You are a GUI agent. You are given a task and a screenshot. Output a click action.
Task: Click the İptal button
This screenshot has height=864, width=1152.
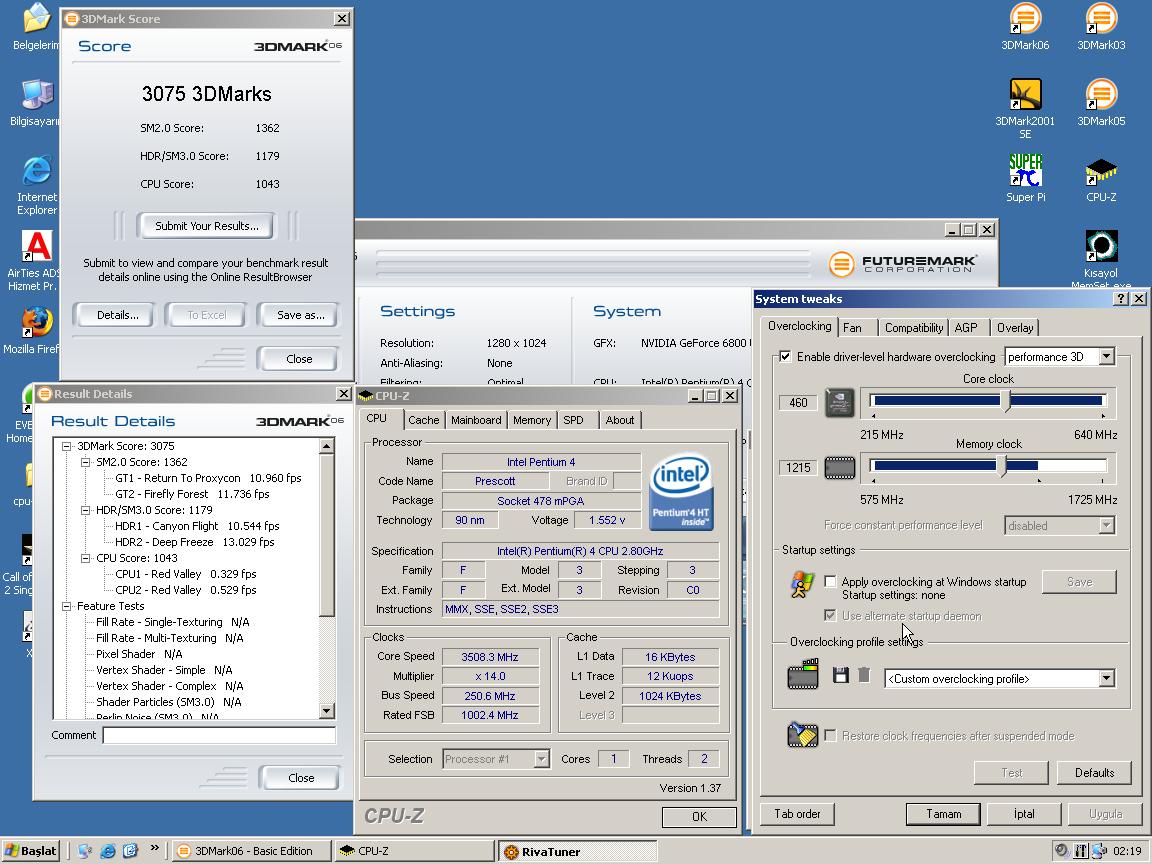pyautogui.click(x=1023, y=813)
